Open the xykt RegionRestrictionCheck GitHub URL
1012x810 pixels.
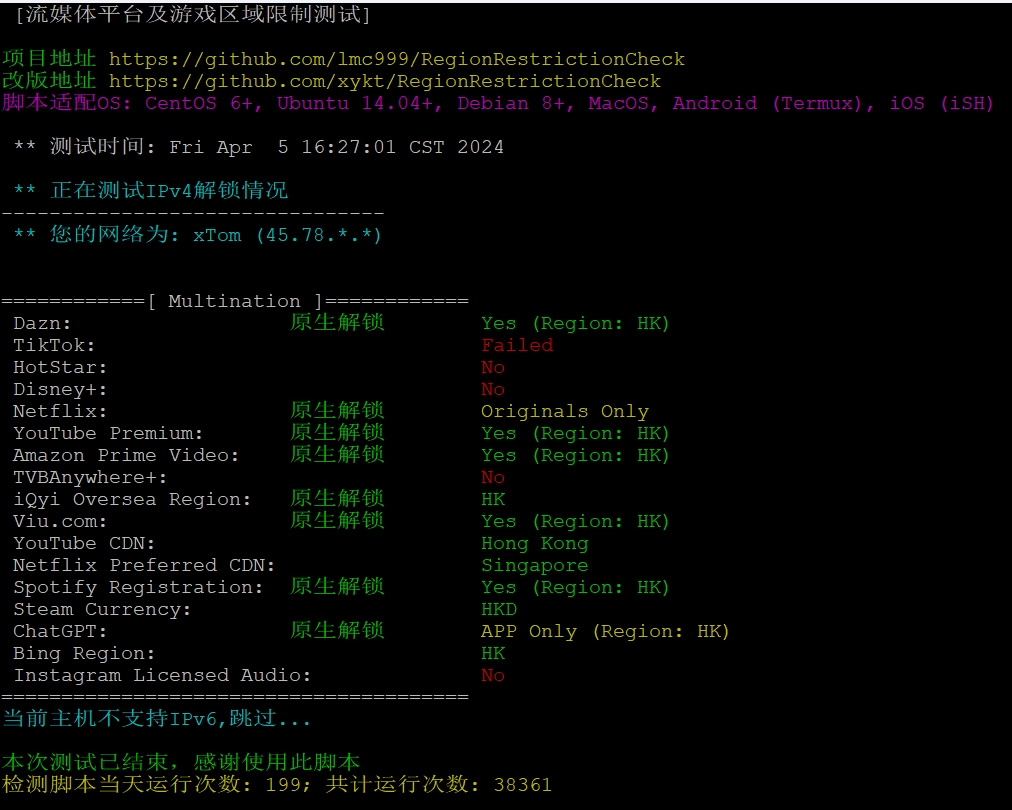[x=385, y=81]
